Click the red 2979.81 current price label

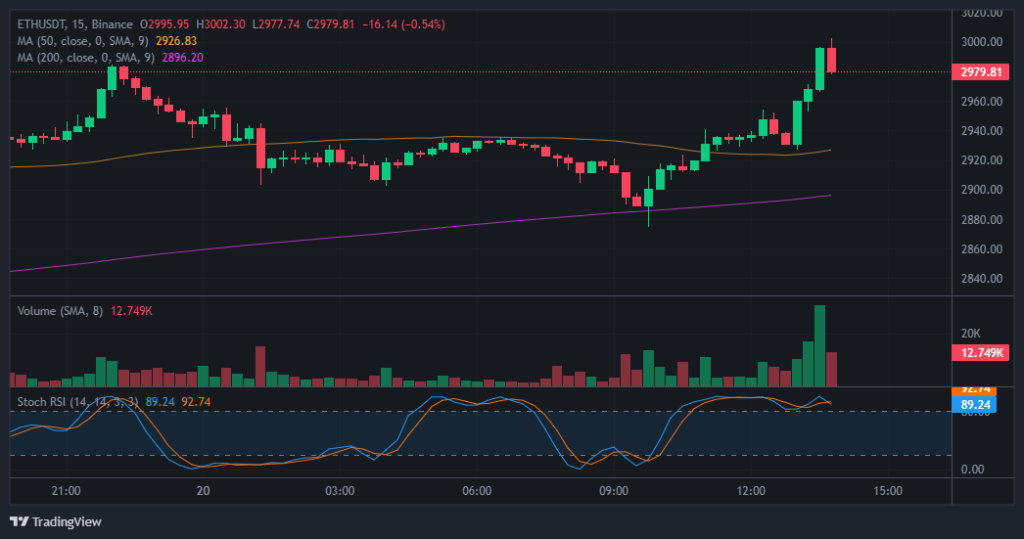981,72
